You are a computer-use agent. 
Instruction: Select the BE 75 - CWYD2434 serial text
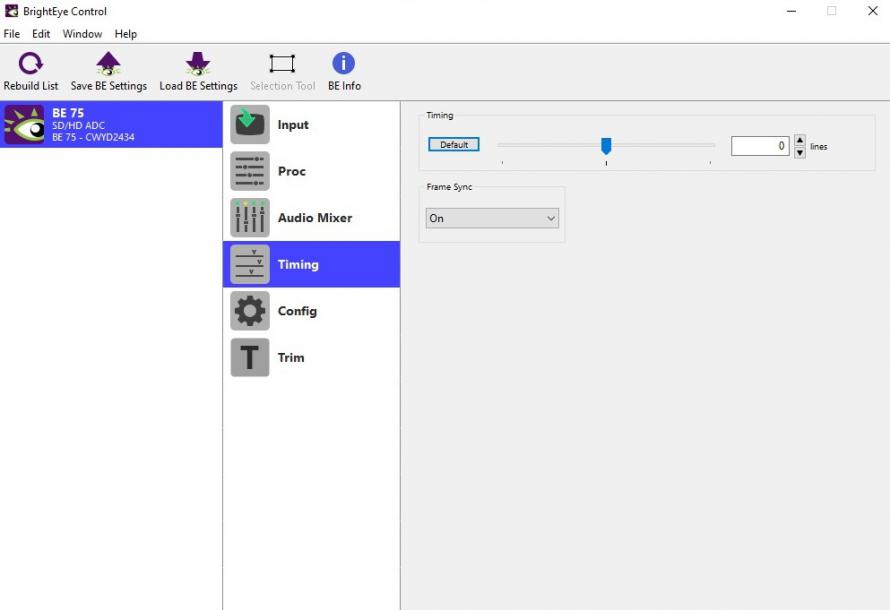click(93, 137)
